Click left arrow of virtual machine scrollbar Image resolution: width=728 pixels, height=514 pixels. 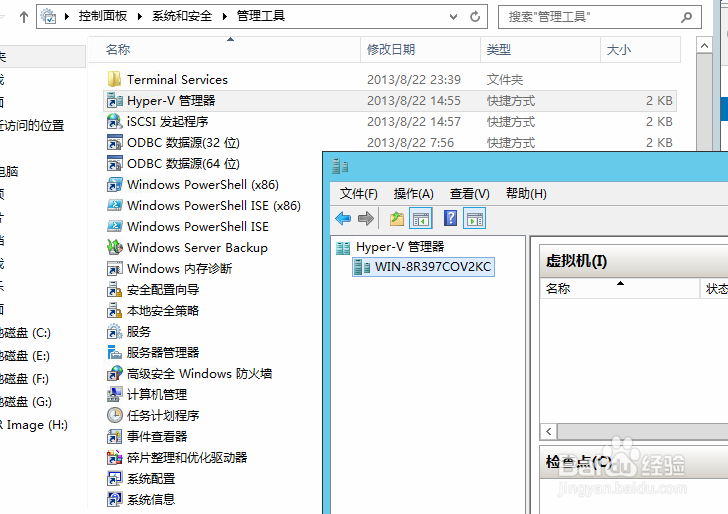pos(549,431)
